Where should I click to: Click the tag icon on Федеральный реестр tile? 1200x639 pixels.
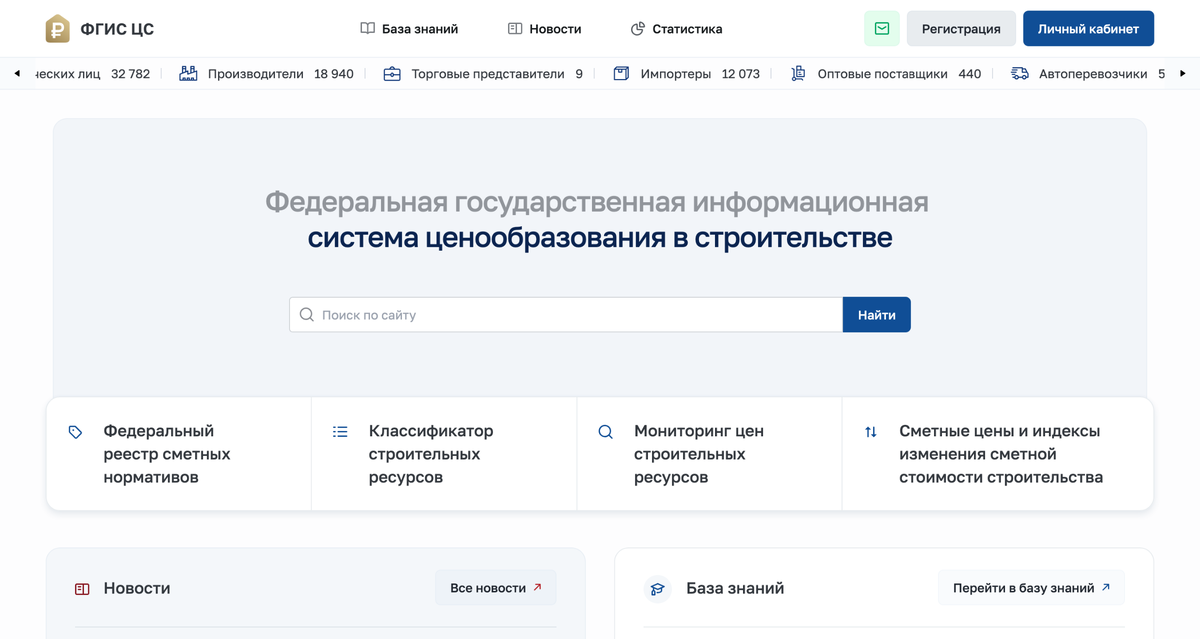click(x=75, y=431)
